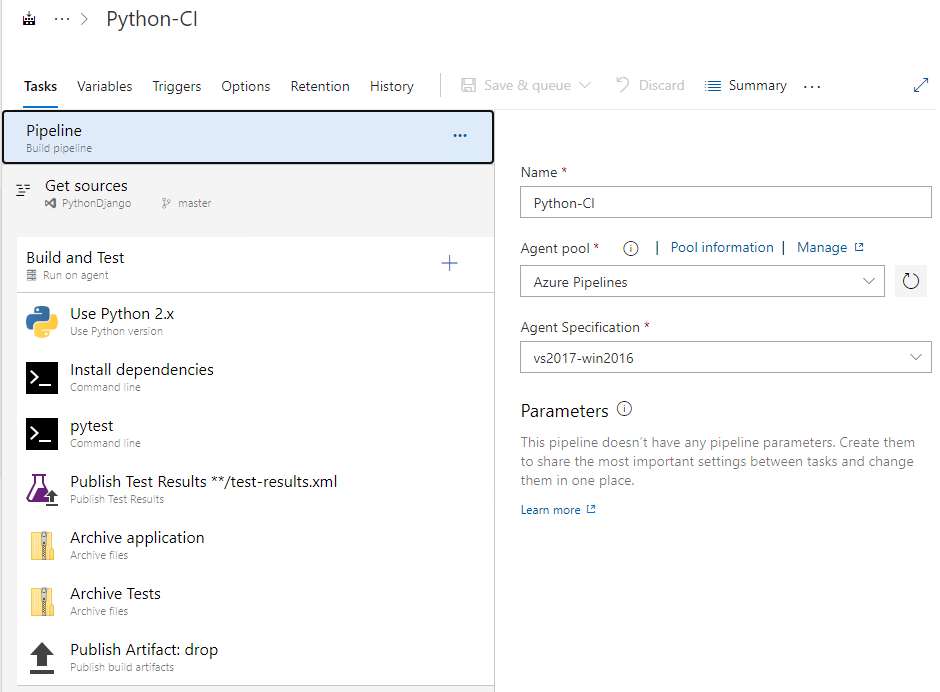Click the build pipelines icon in breadcrumb

29,19
